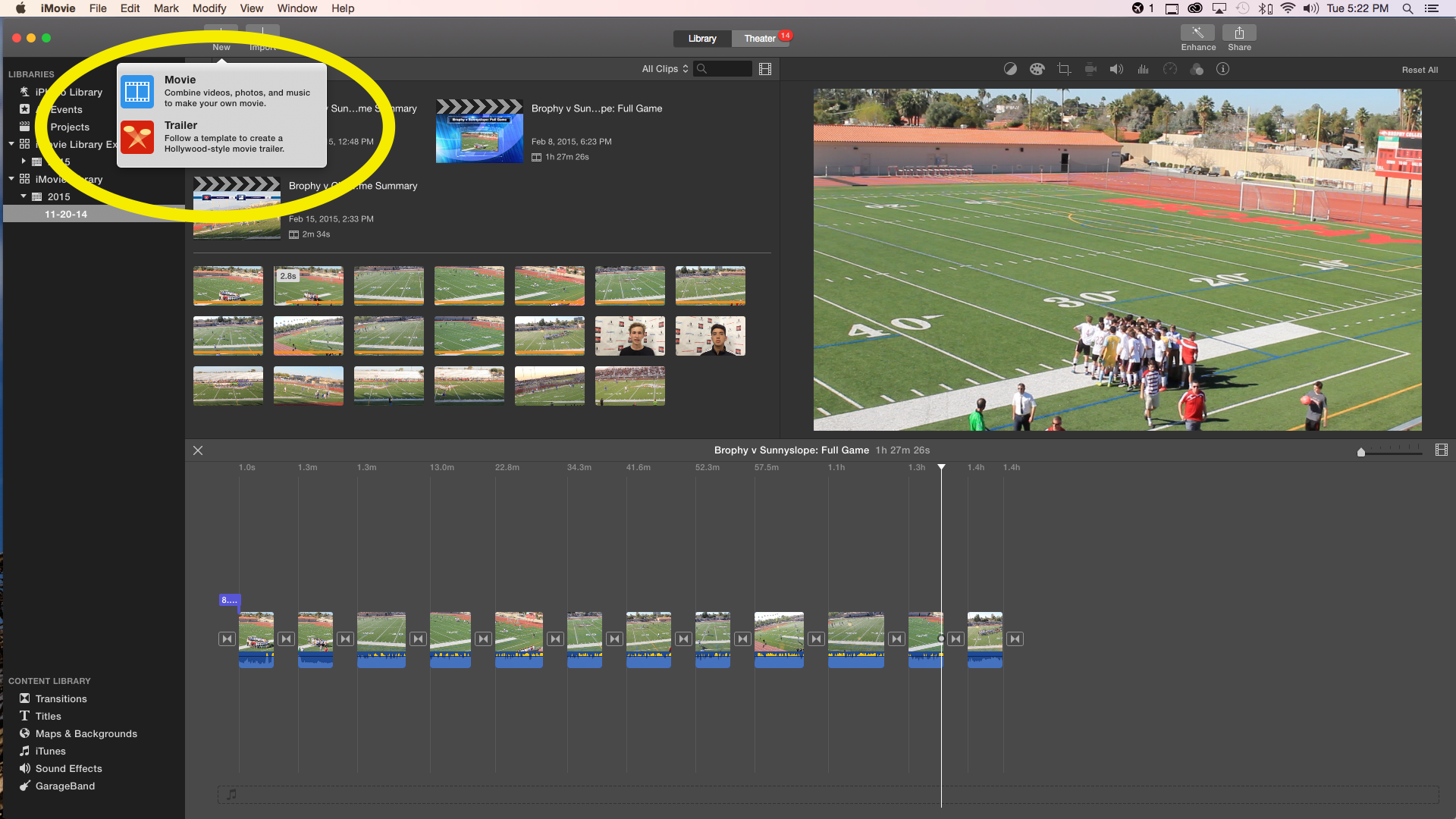Click the transition before the first timeline clip
Viewport: 1456px width, 819px height.
[x=227, y=639]
